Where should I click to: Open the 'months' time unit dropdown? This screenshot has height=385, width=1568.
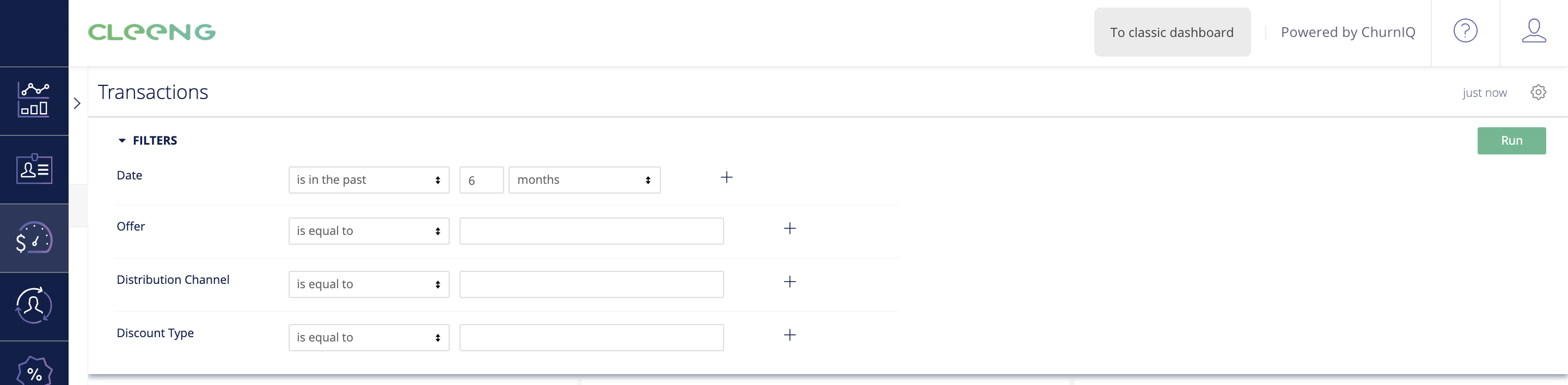(x=584, y=180)
